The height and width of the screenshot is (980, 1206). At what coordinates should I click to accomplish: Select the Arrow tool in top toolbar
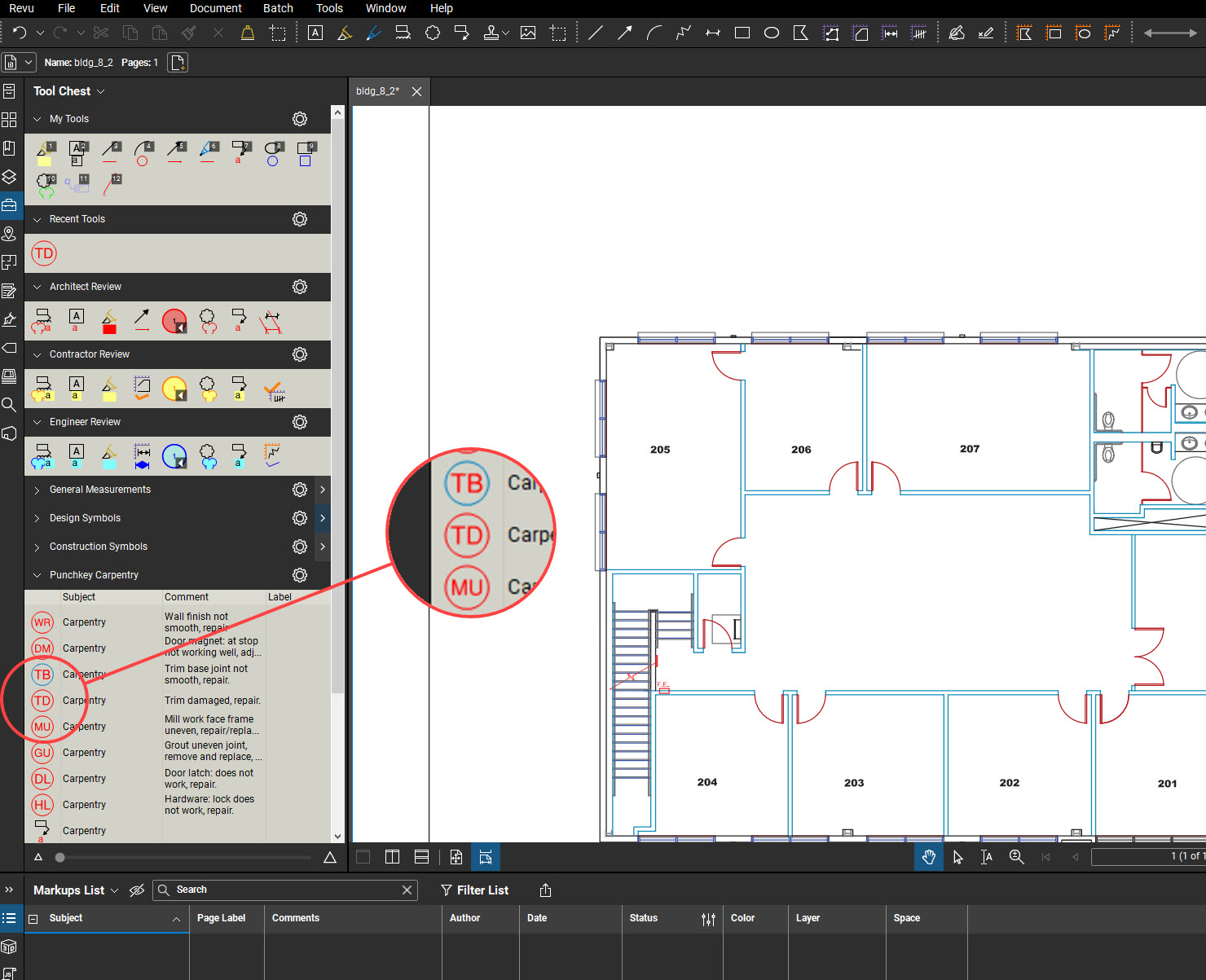625,33
